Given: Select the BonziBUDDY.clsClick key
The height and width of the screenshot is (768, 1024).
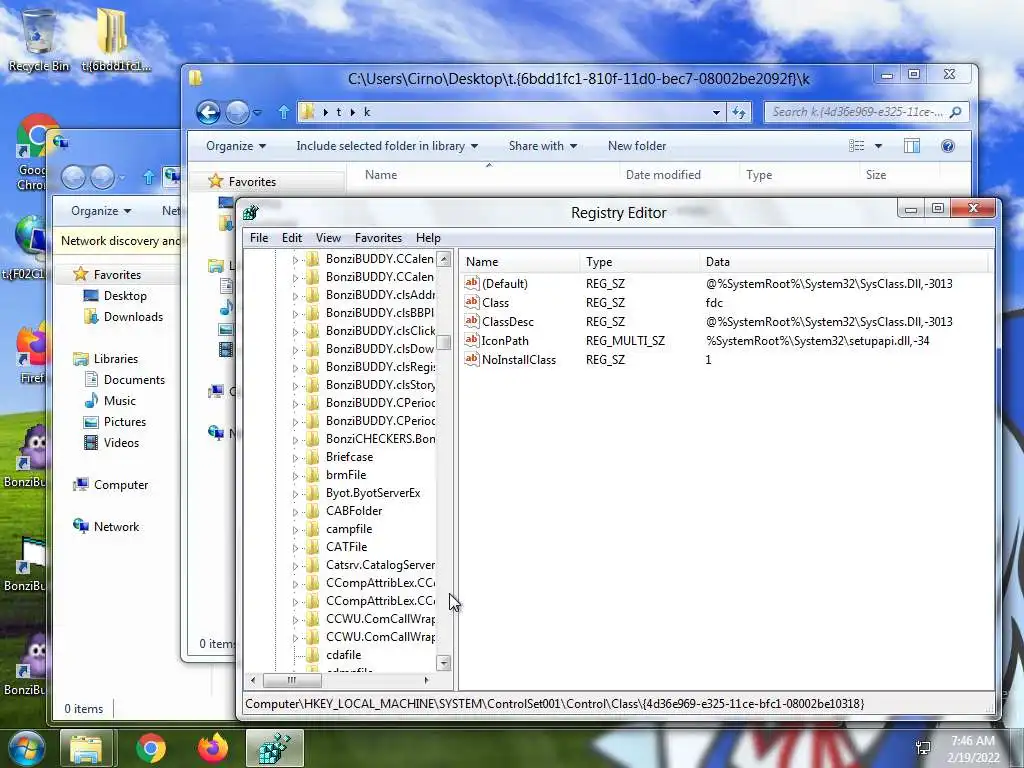Looking at the screenshot, I should tap(380, 330).
